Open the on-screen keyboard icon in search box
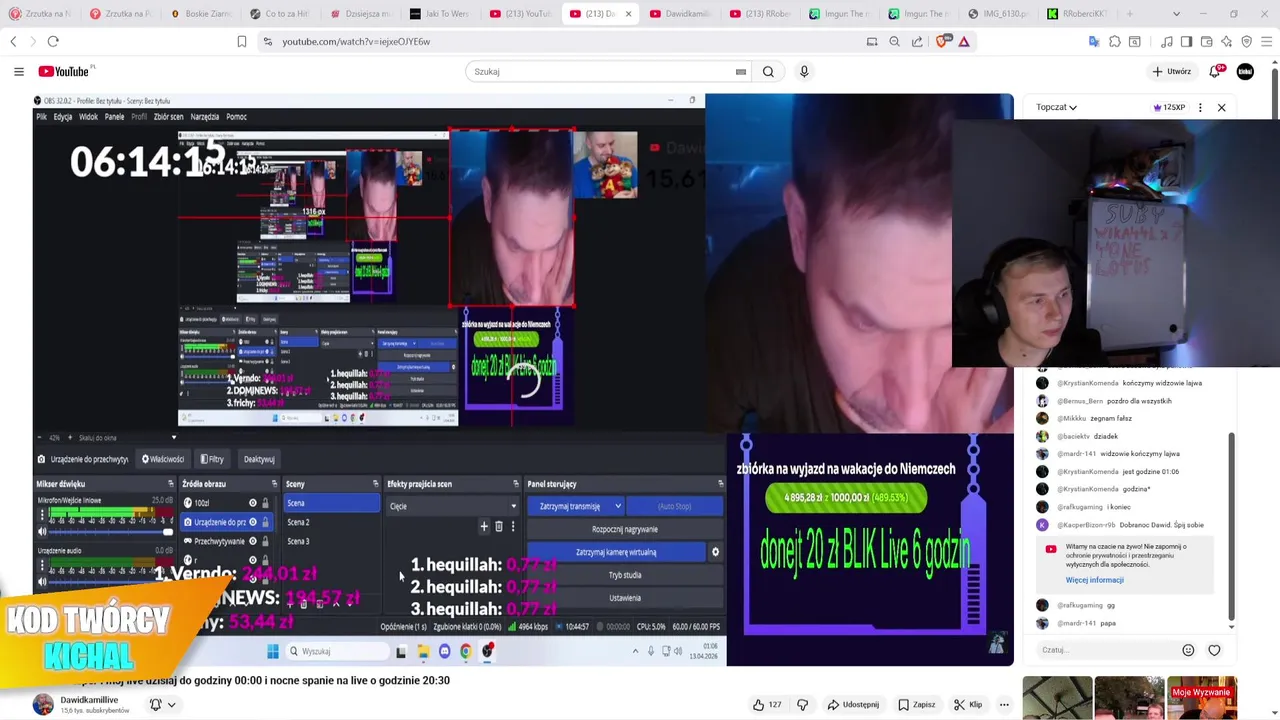Viewport: 1280px width, 720px height. click(x=741, y=71)
